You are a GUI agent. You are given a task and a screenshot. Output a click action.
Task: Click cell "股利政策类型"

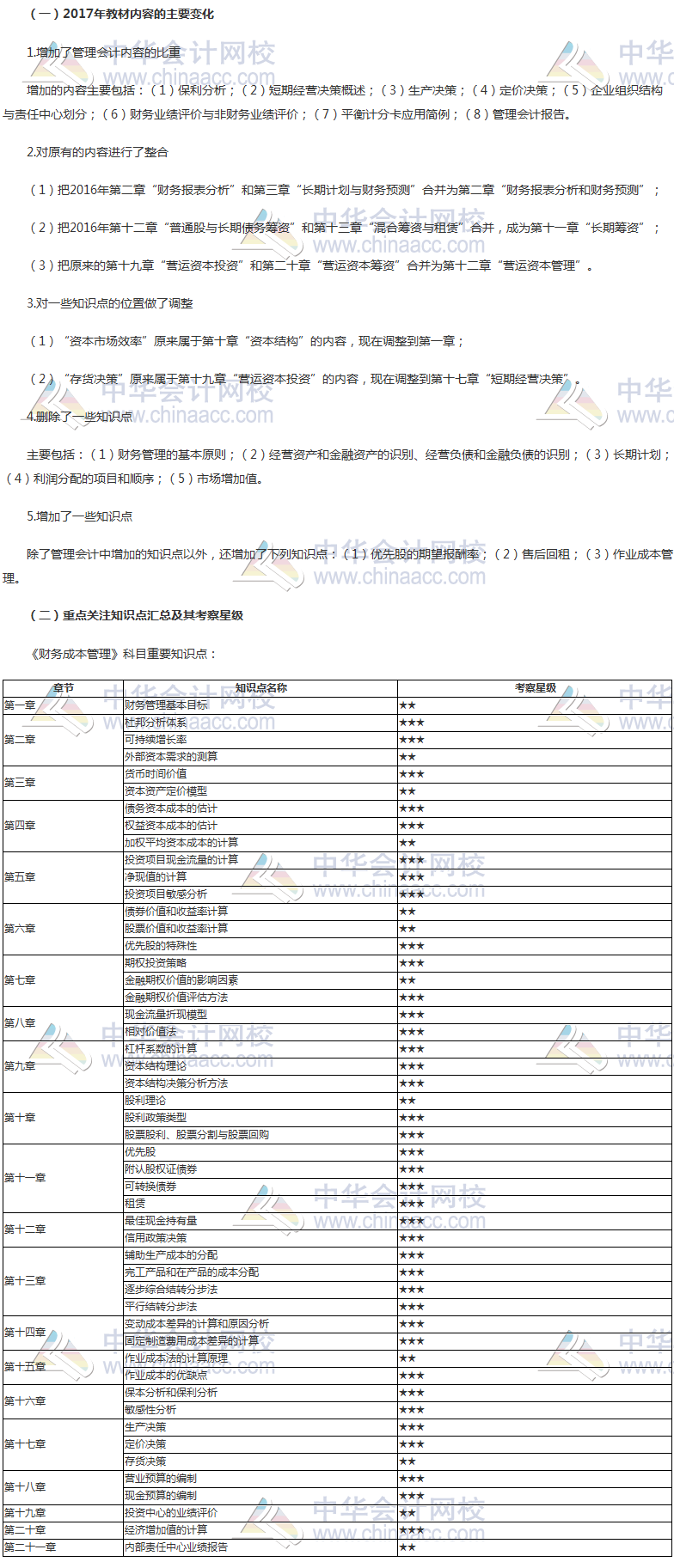(260, 1118)
